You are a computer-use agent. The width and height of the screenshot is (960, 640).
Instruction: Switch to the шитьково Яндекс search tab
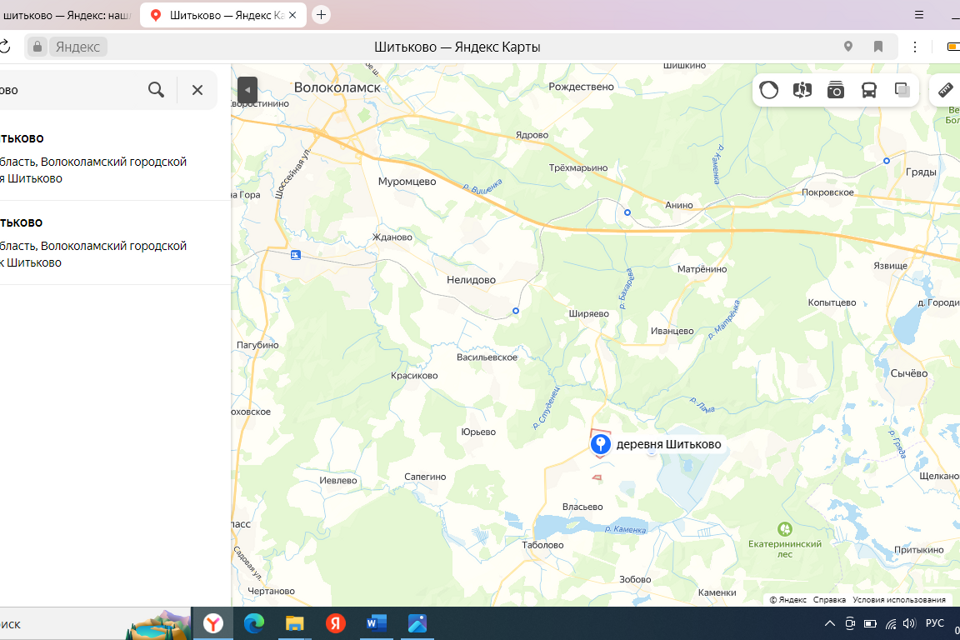(x=66, y=15)
